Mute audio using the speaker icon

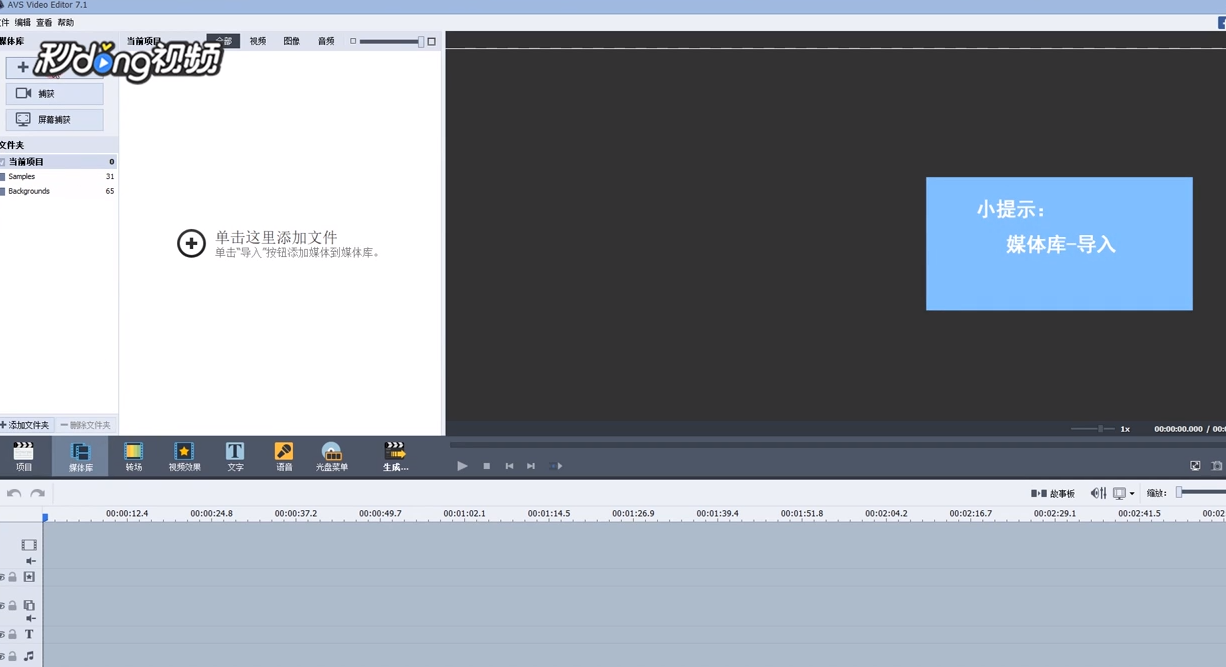coord(30,561)
